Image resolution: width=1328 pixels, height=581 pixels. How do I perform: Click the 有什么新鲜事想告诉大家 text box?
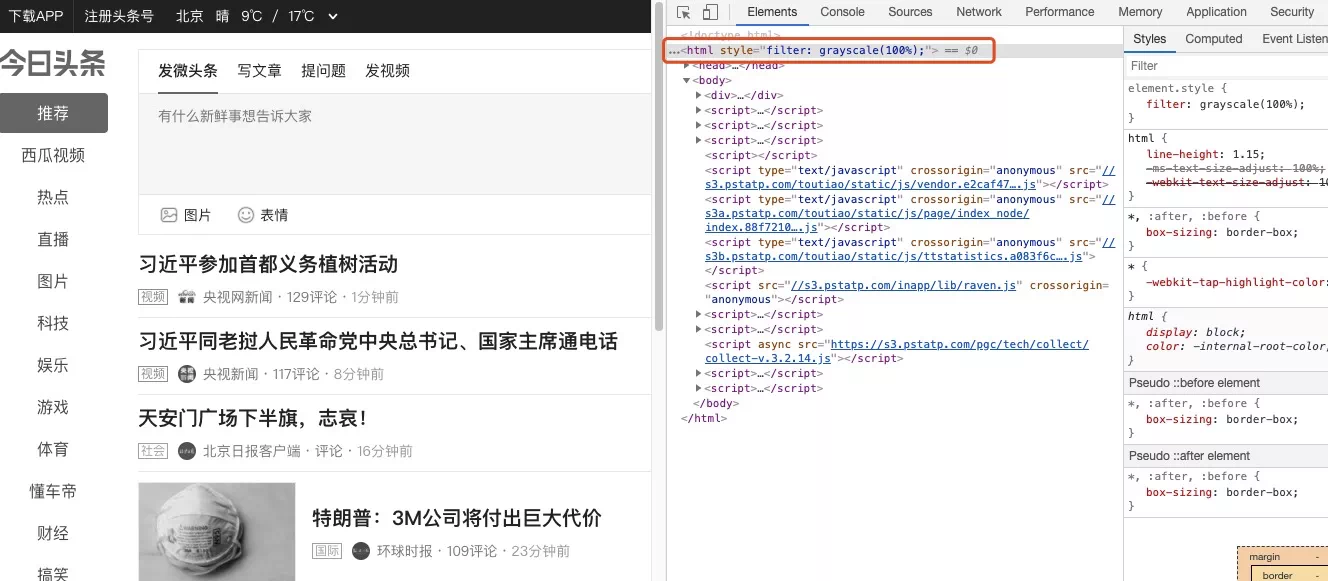click(x=395, y=145)
